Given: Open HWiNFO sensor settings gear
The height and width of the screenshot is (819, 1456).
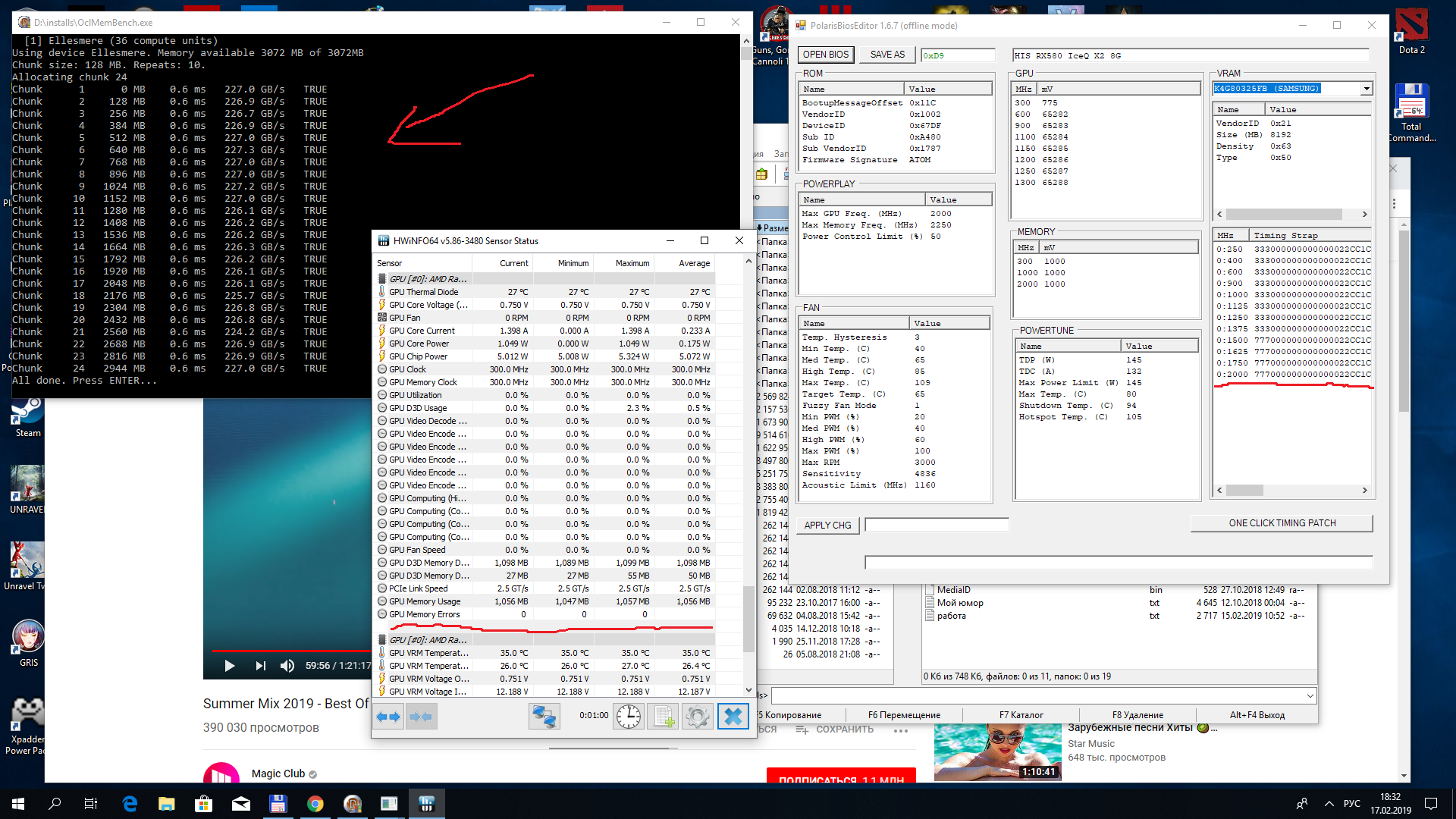Looking at the screenshot, I should (697, 716).
